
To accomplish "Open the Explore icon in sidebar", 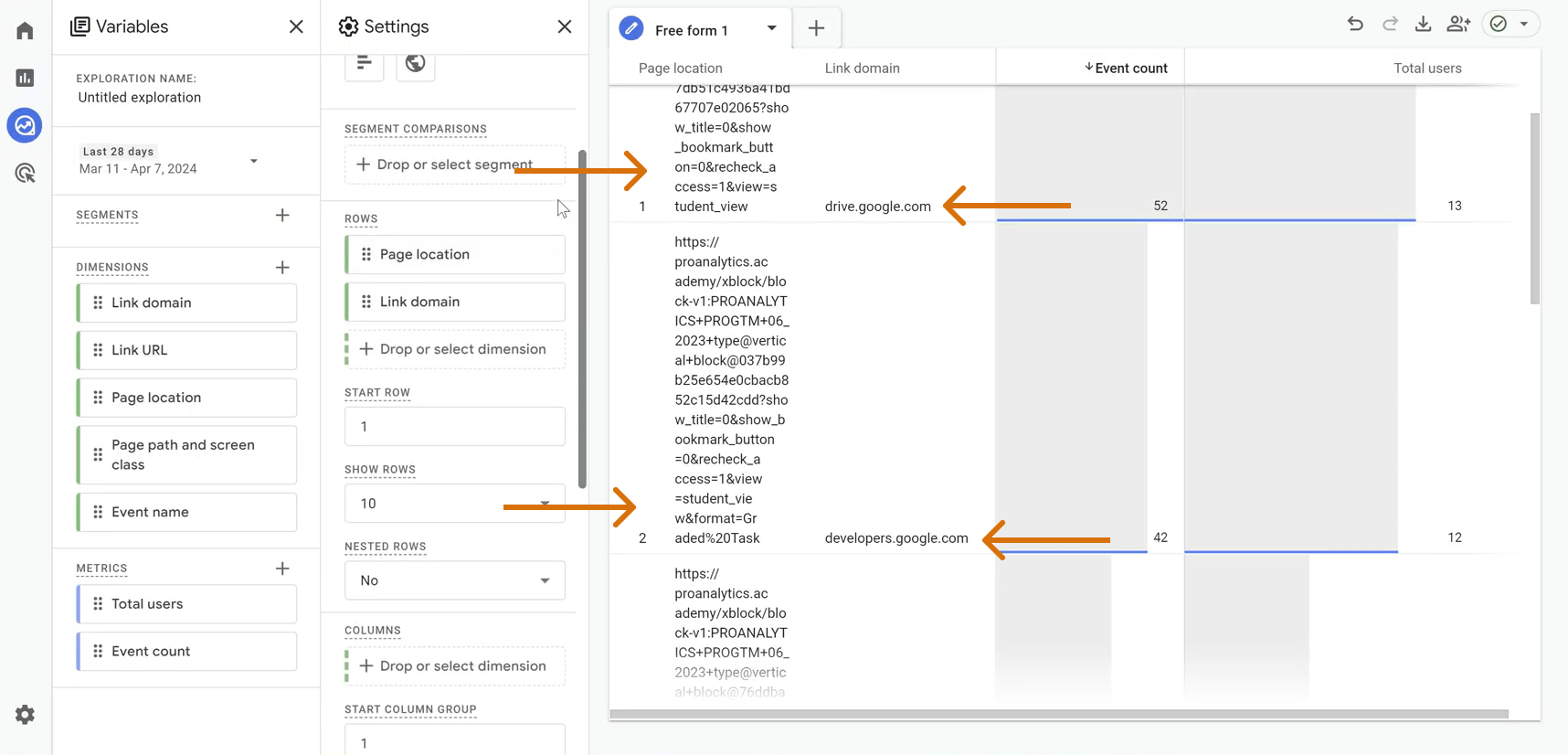I will coord(25,125).
